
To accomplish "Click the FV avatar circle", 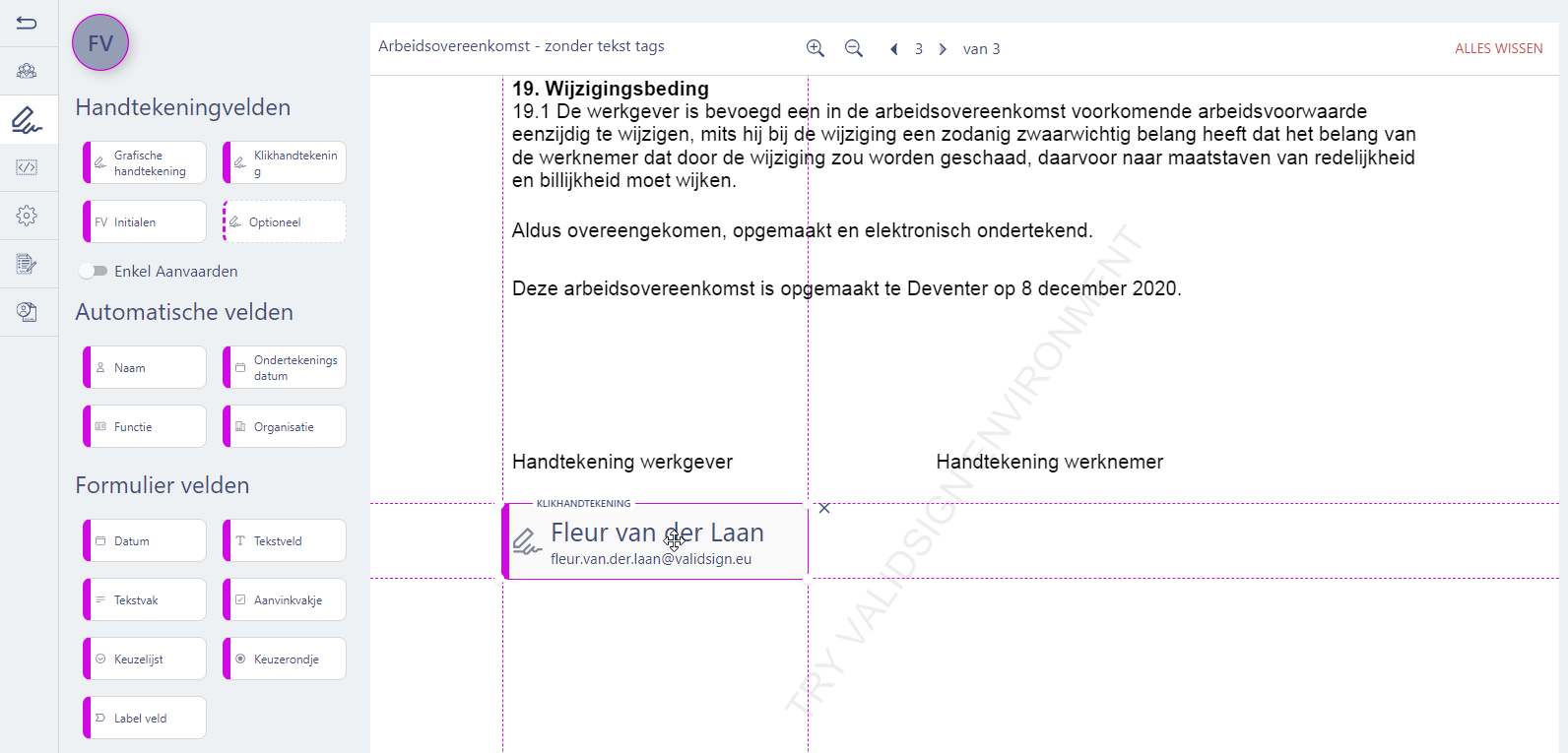I will click(x=100, y=43).
